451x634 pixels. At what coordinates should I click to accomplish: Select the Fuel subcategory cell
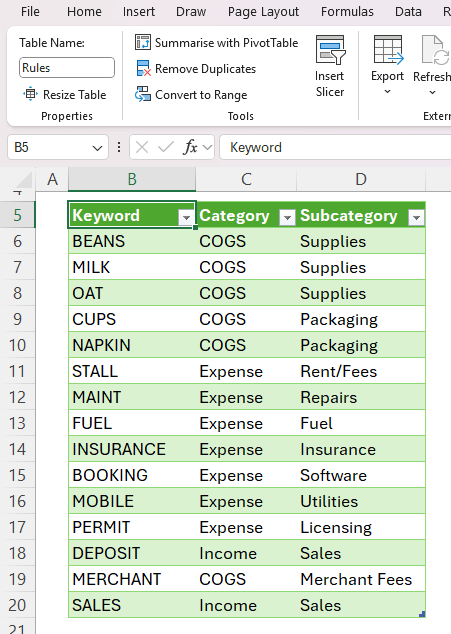click(x=361, y=423)
